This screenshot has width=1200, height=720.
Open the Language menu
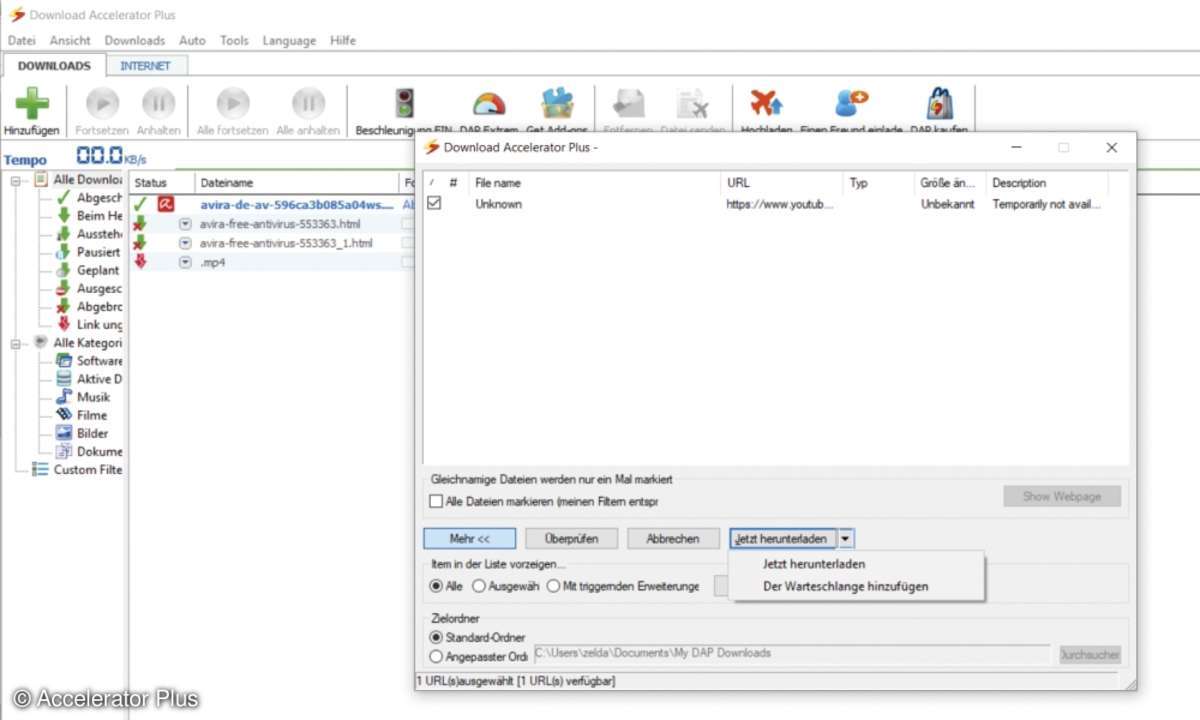[x=289, y=41]
